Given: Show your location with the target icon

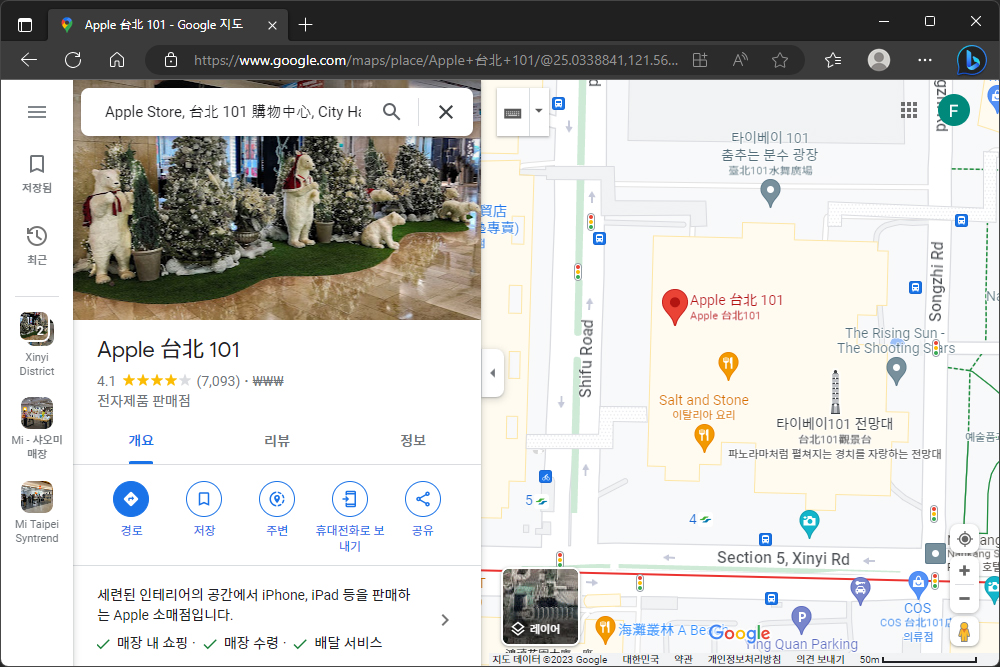Looking at the screenshot, I should (x=964, y=539).
